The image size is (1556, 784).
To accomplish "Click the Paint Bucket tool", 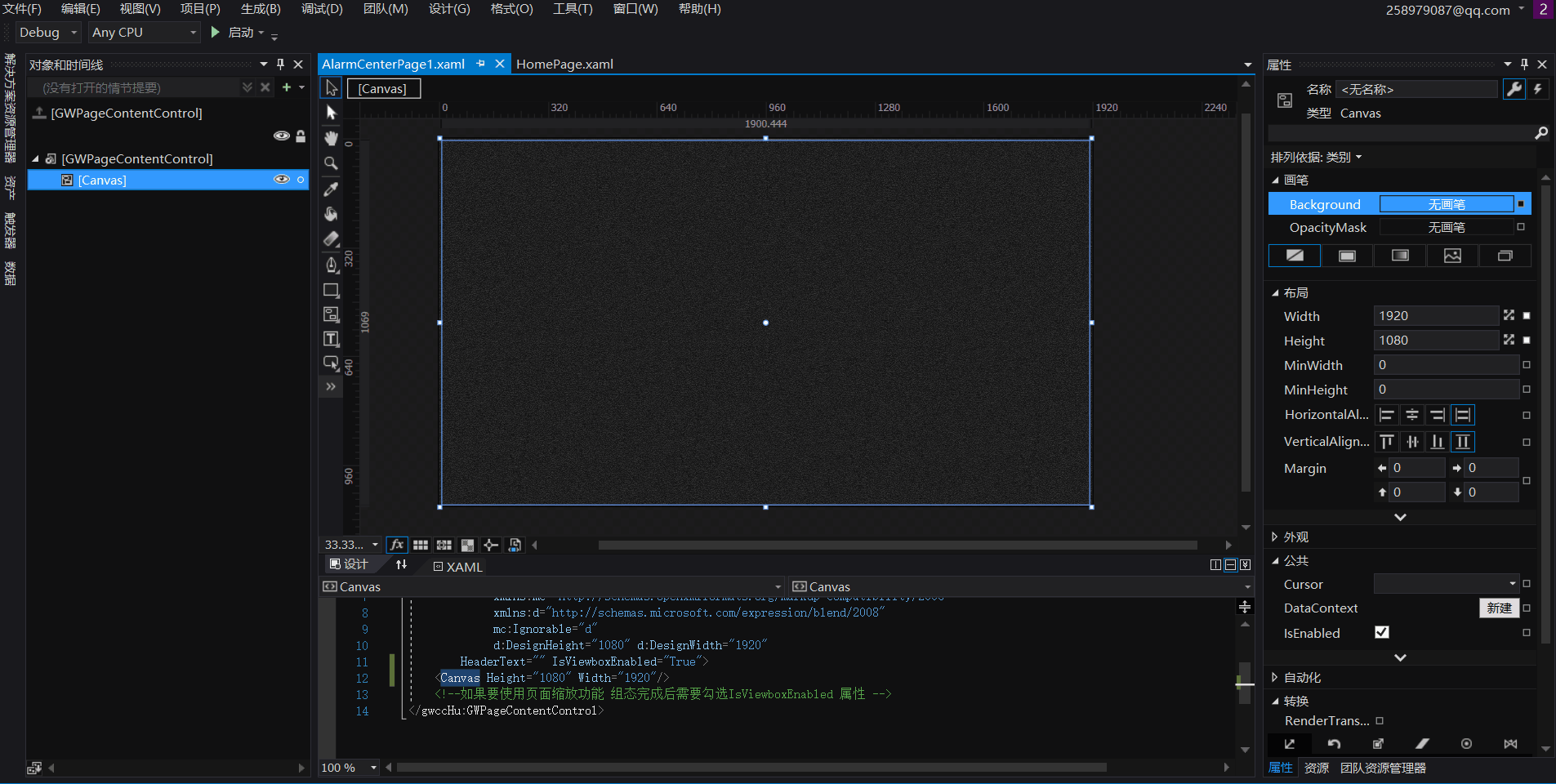I will [x=331, y=214].
